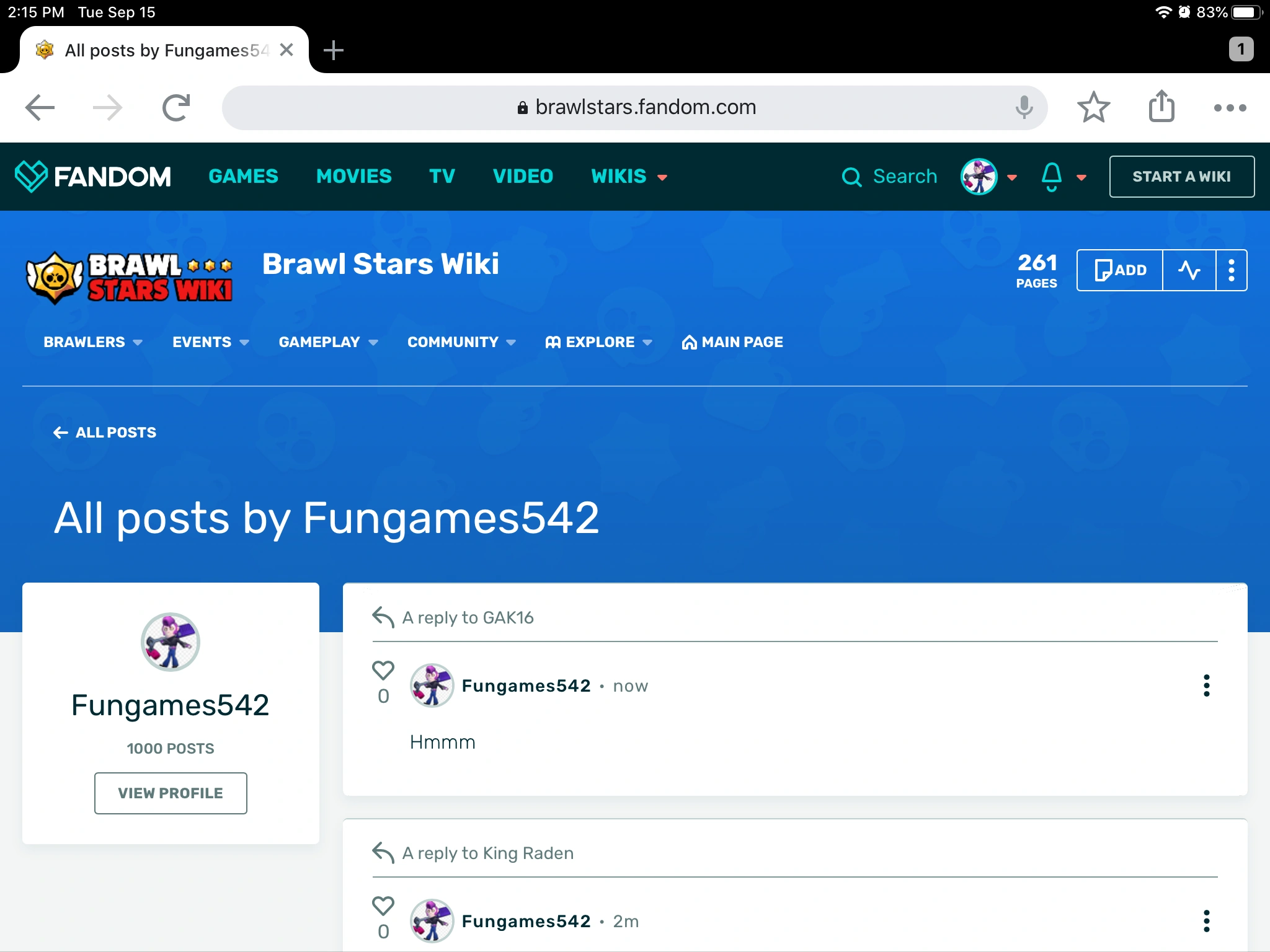
Task: Open the notifications bell icon
Action: coord(1052,177)
